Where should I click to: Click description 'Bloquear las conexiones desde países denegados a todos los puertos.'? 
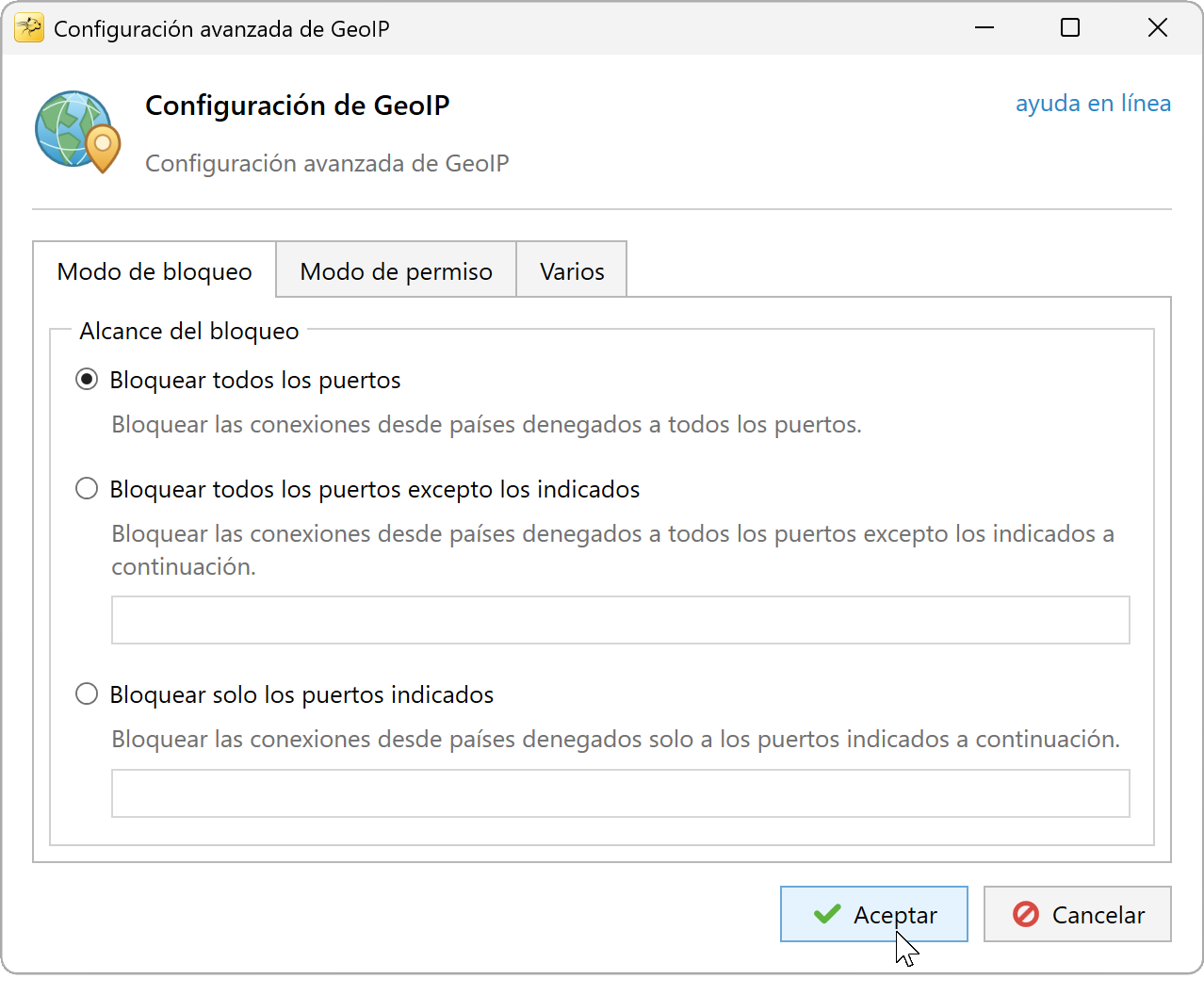(x=486, y=425)
